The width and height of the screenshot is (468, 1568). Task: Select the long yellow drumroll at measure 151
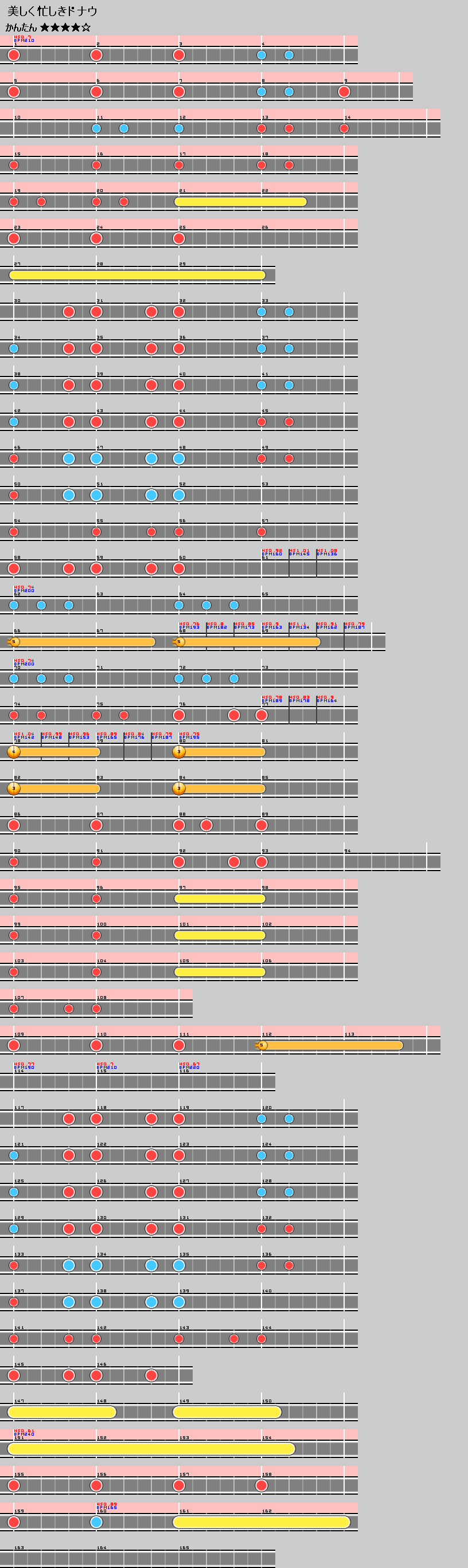pos(151,1449)
